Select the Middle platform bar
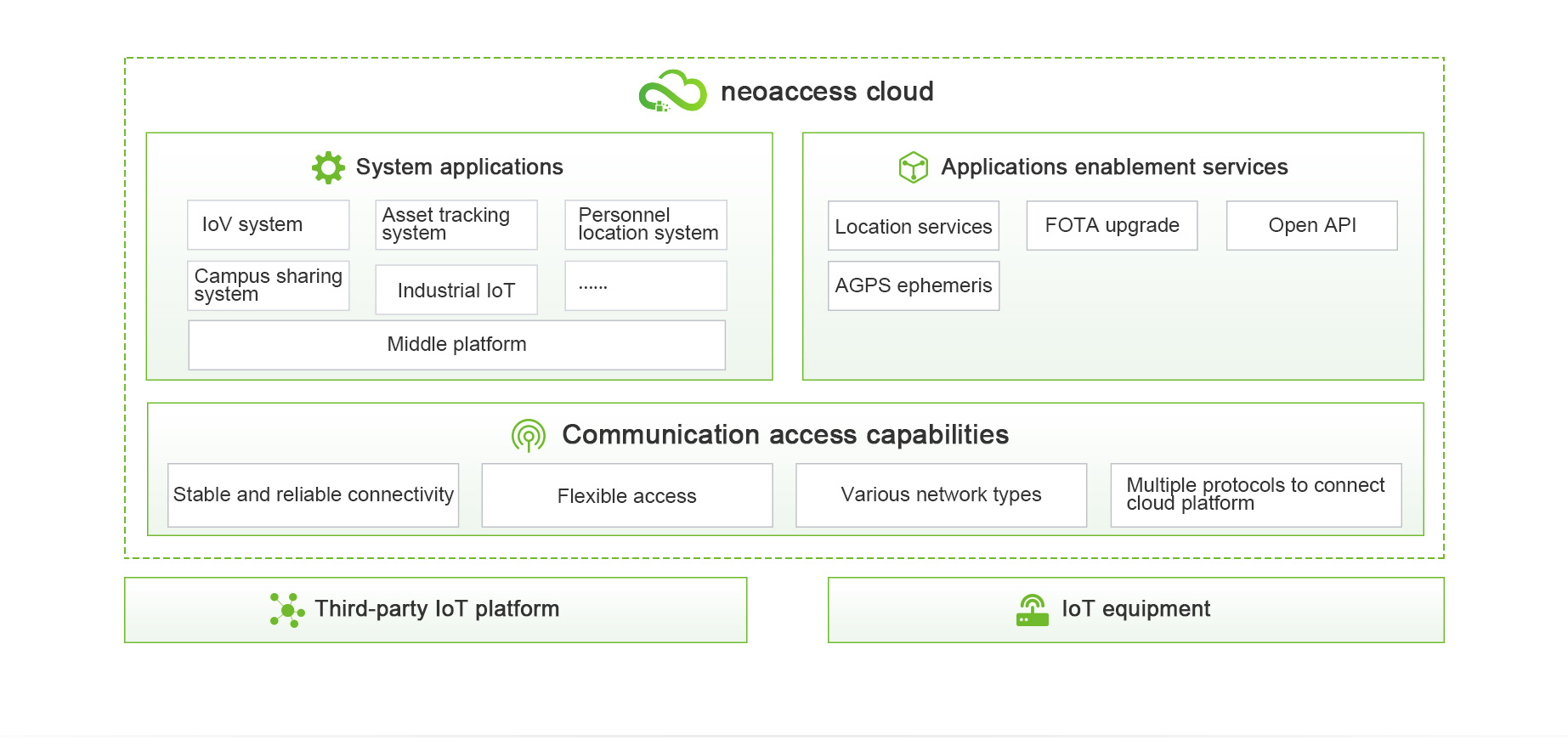Image resolution: width=1568 pixels, height=740 pixels. click(x=456, y=344)
